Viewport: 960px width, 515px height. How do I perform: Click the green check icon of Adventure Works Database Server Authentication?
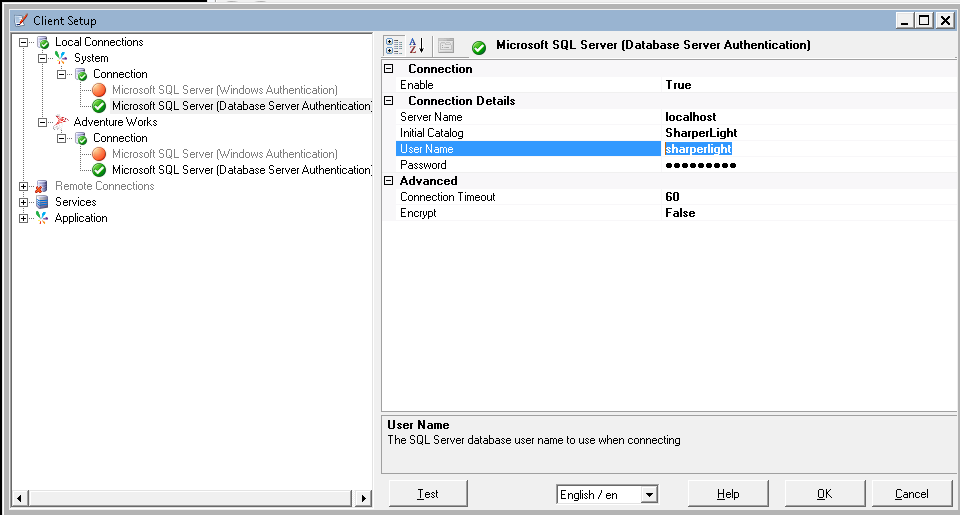tap(99, 170)
